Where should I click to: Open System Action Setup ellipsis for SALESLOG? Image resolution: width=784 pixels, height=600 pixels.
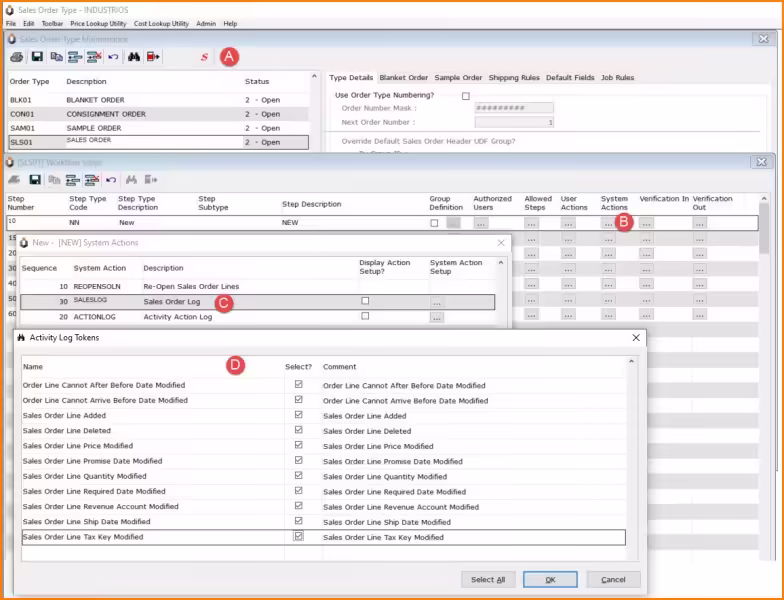pos(436,302)
